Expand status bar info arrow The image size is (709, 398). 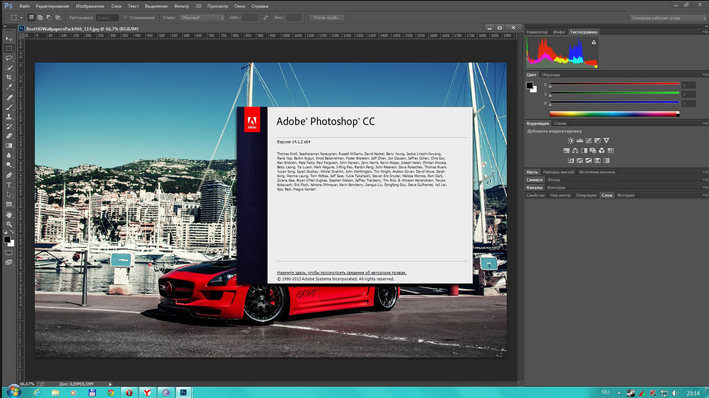point(110,384)
